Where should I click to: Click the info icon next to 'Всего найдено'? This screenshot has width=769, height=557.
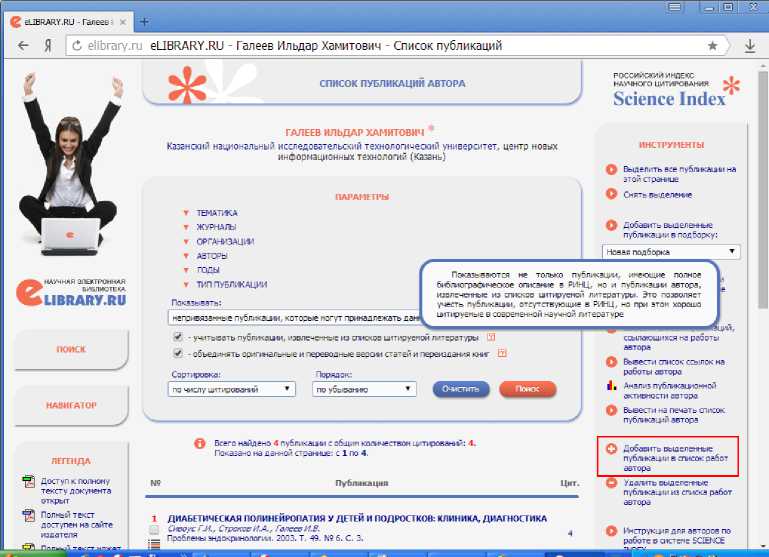[200, 444]
